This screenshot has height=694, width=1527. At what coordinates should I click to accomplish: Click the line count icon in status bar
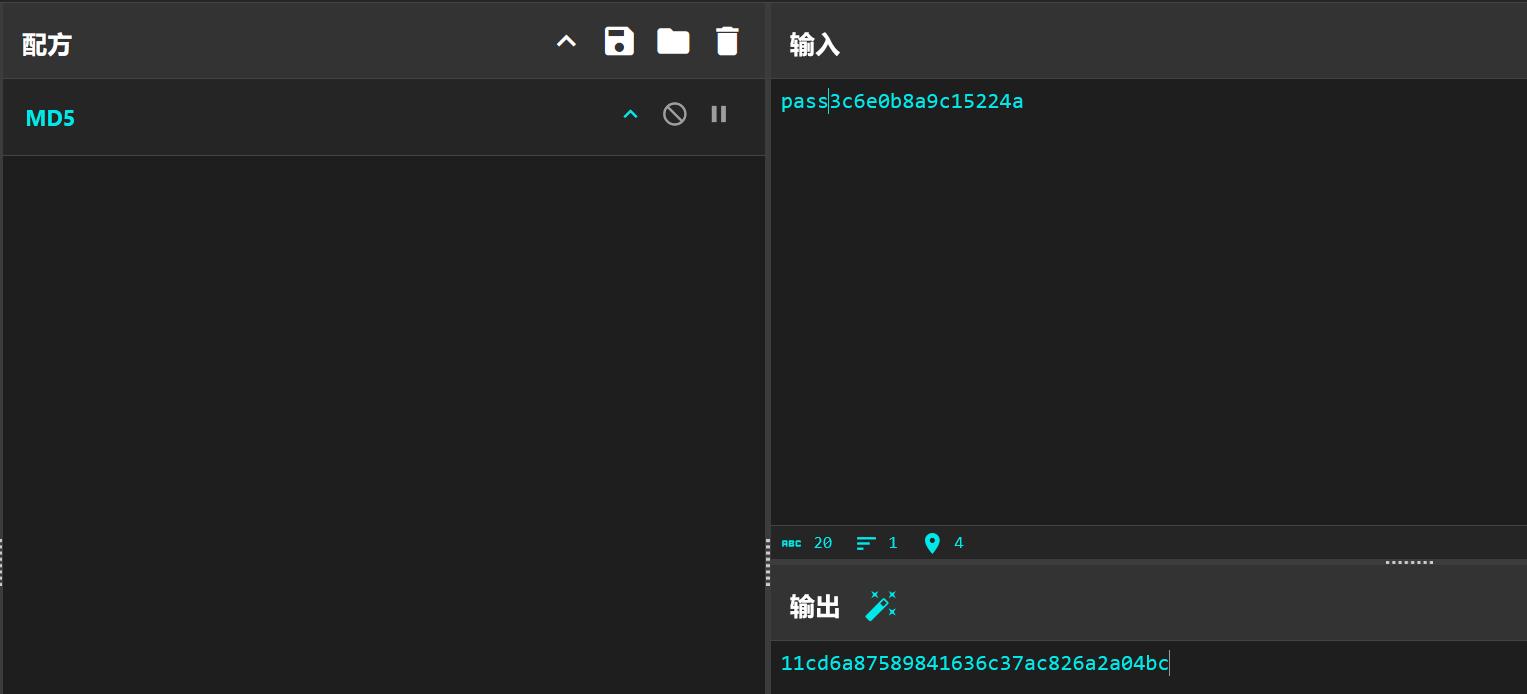click(x=866, y=543)
